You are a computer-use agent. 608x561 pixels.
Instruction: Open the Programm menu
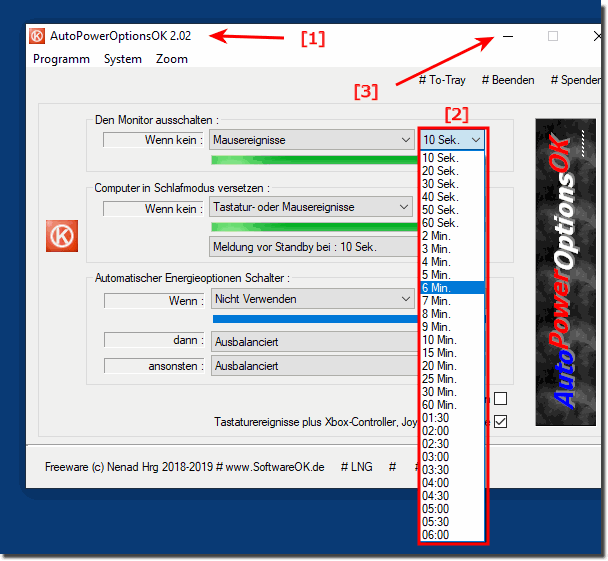(x=61, y=59)
